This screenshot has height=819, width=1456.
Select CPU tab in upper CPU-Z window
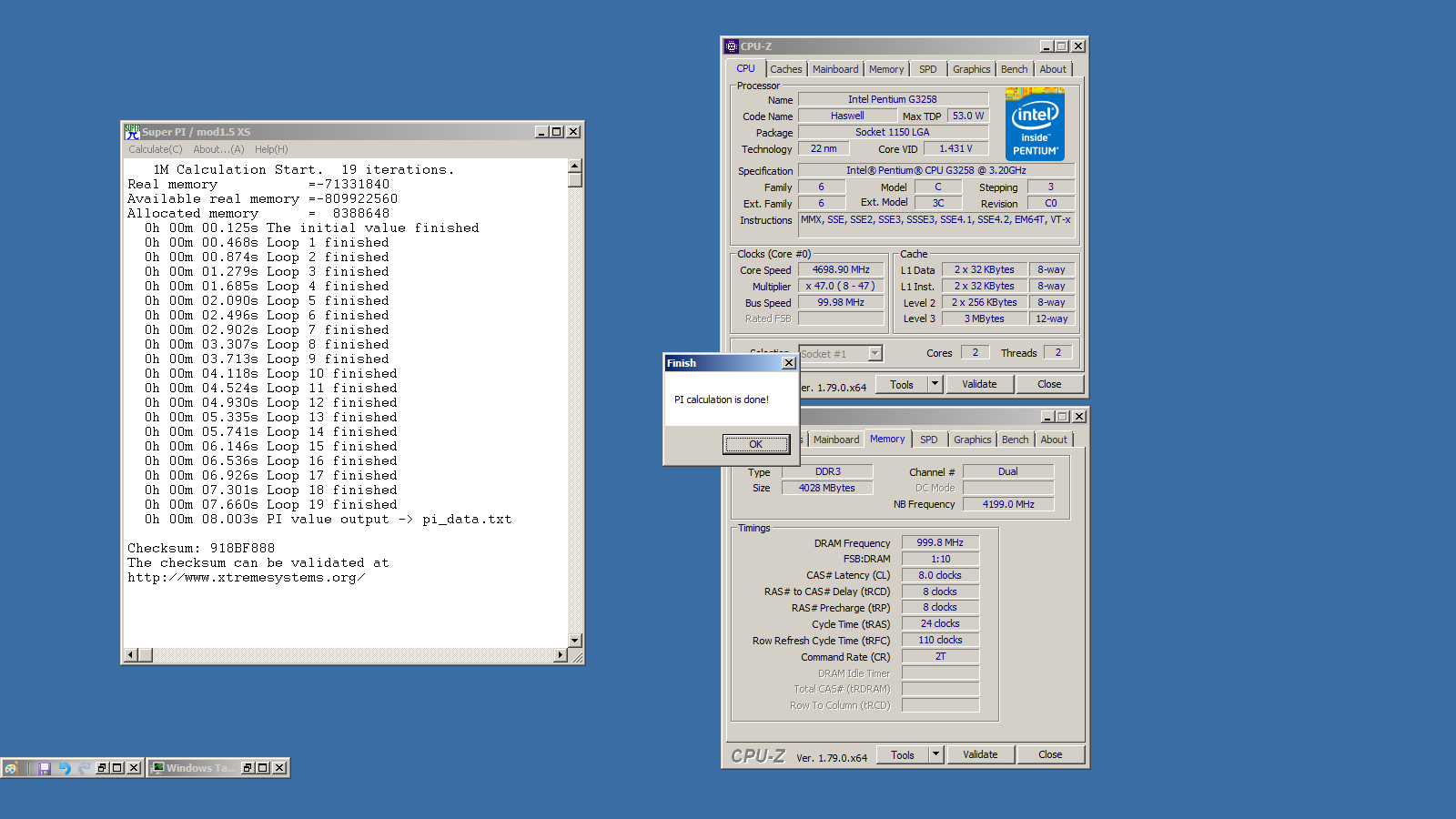(746, 68)
